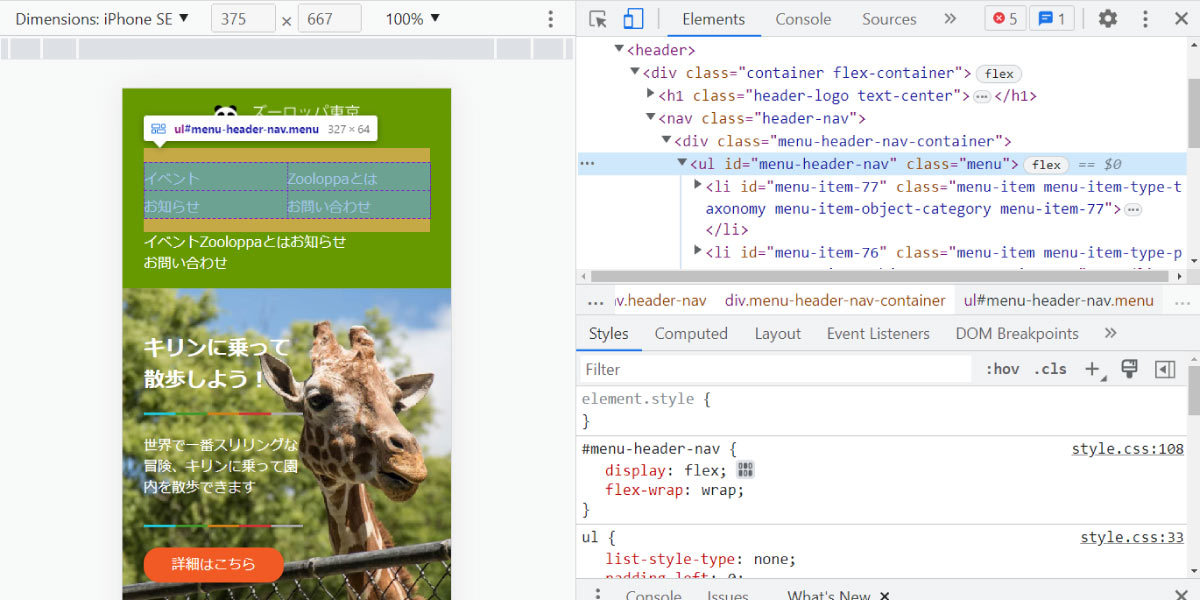This screenshot has height=600, width=1200.
Task: Expand the li menu-item-76 node
Action: click(x=698, y=250)
